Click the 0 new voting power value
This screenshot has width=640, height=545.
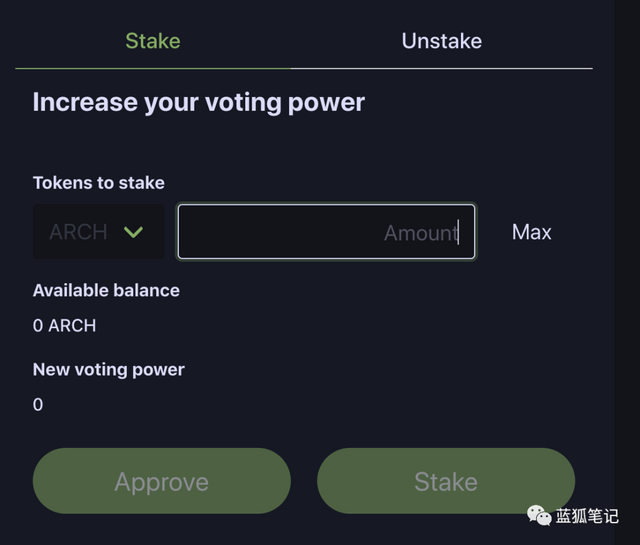(38, 404)
